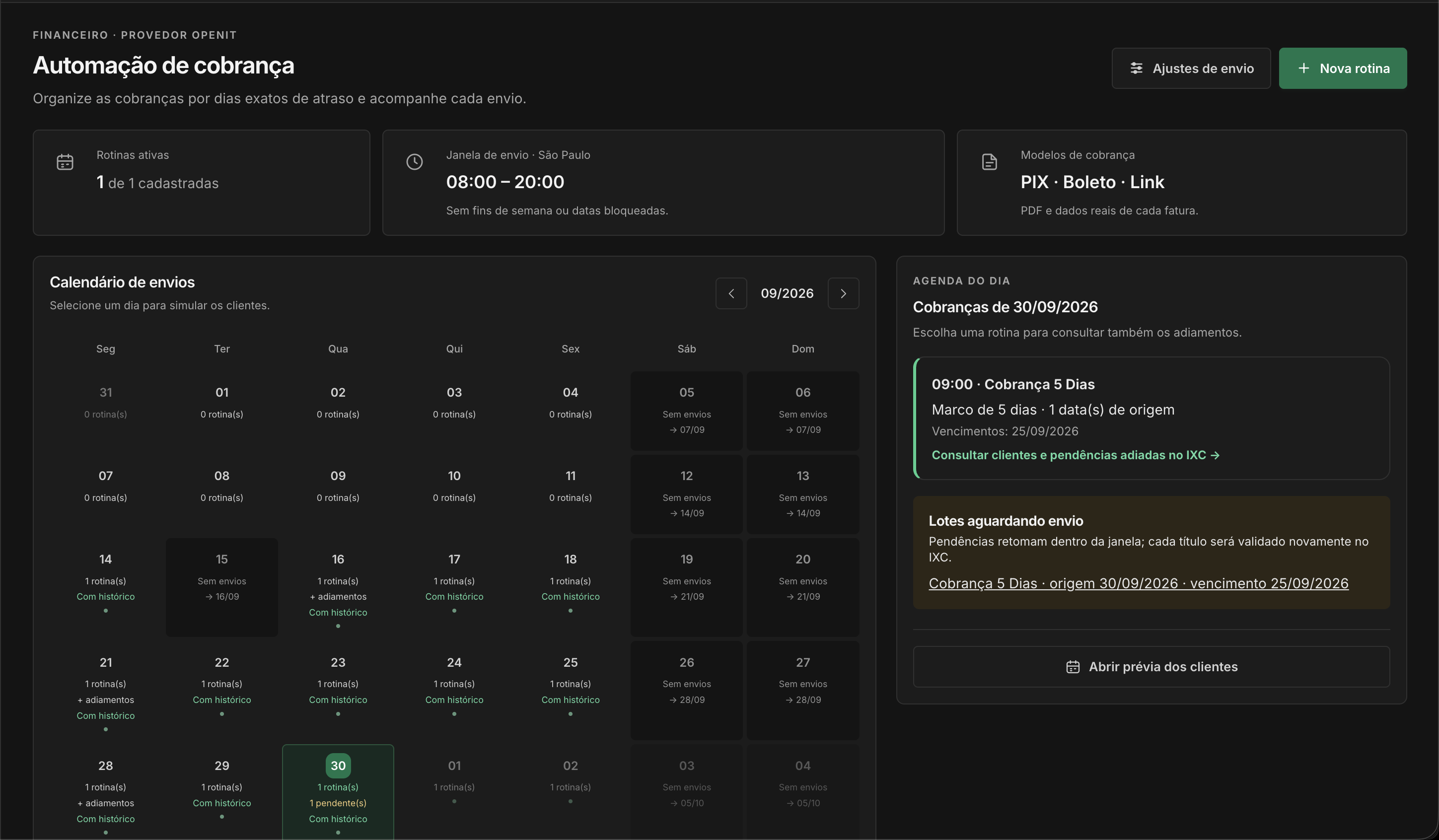Image resolution: width=1439 pixels, height=840 pixels.
Task: Select Saturday day 05 cell
Action: coord(686,411)
